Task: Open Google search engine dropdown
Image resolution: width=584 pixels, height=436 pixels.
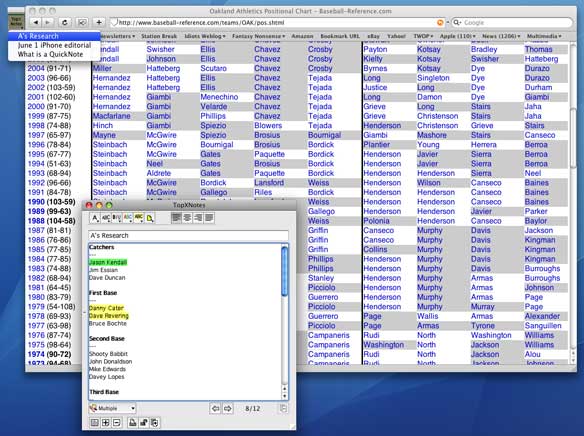Action: [x=457, y=23]
